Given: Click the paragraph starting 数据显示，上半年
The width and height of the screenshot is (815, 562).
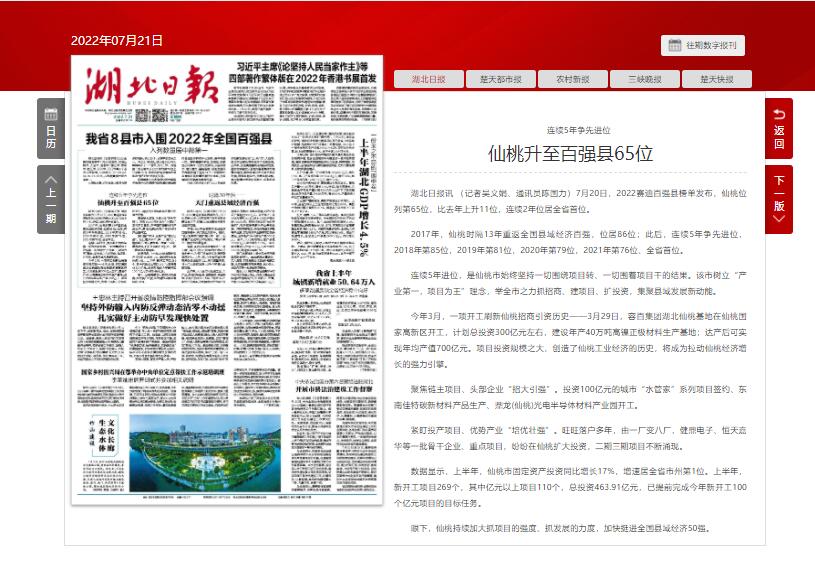Looking at the screenshot, I should click(x=570, y=487).
